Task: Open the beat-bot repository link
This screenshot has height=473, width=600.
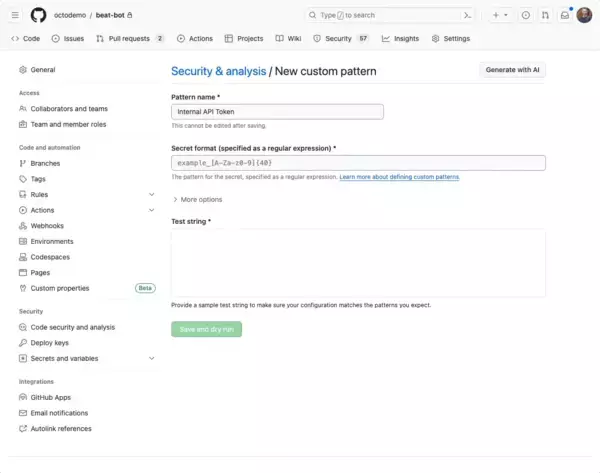Action: click(x=110, y=15)
